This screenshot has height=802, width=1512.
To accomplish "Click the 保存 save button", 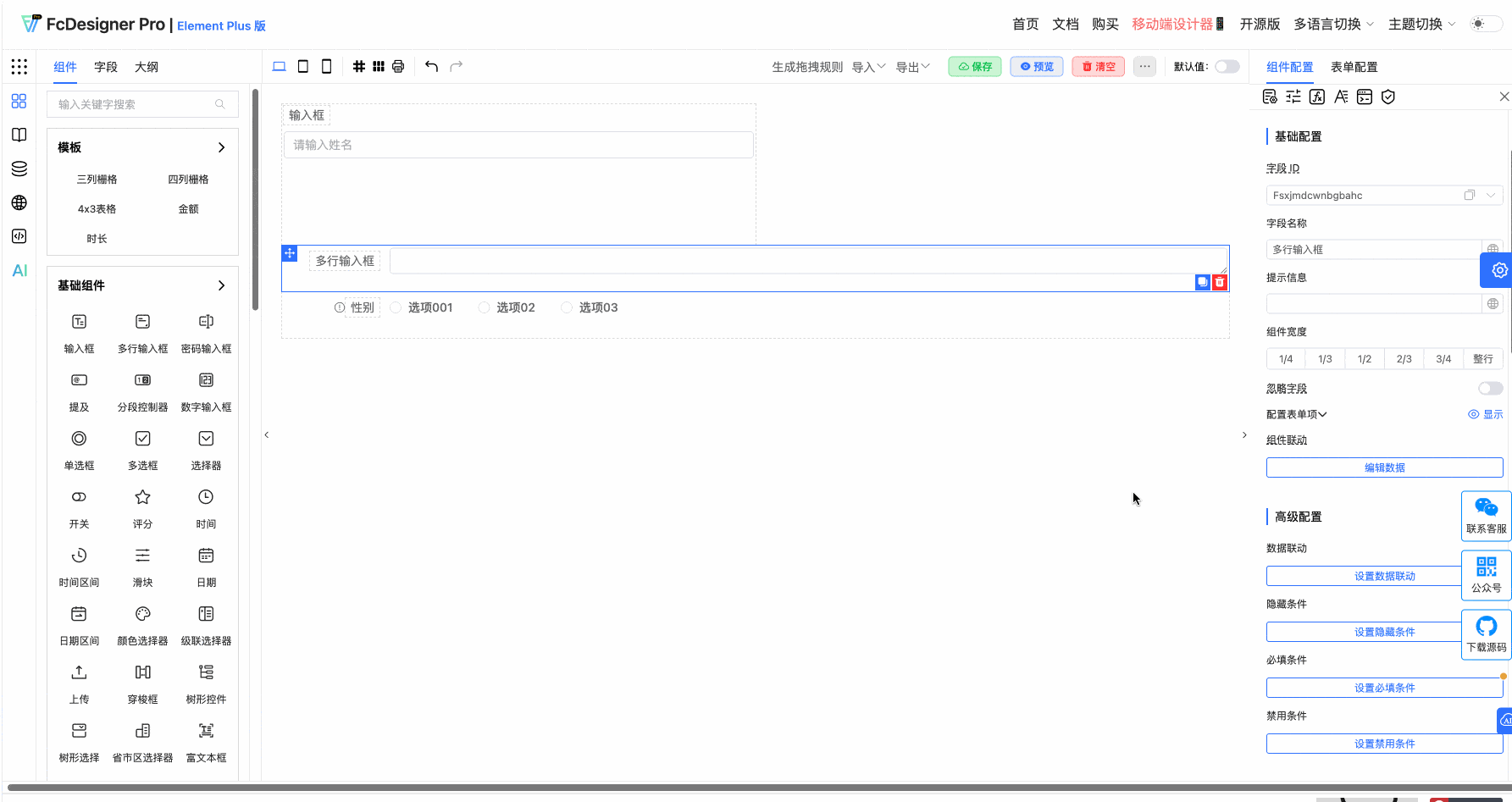I will click(974, 66).
